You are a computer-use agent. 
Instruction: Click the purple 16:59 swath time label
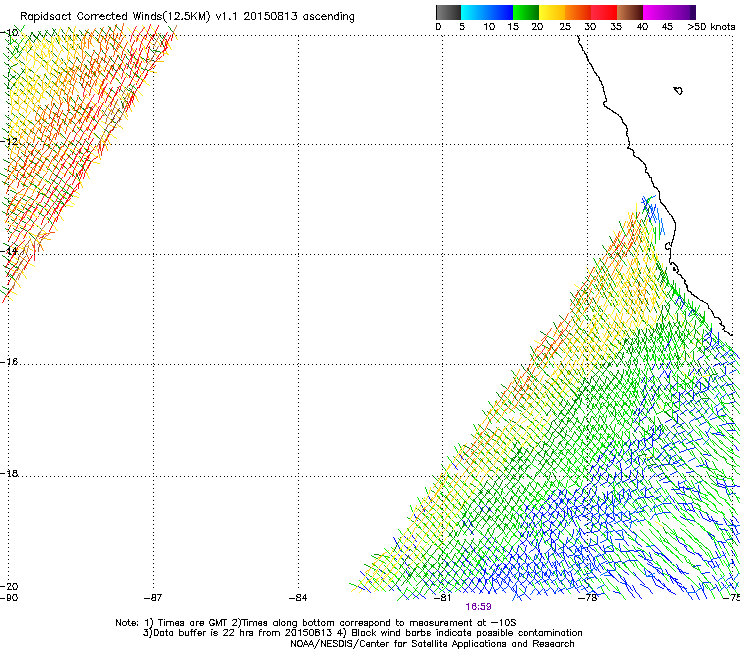pyautogui.click(x=478, y=607)
